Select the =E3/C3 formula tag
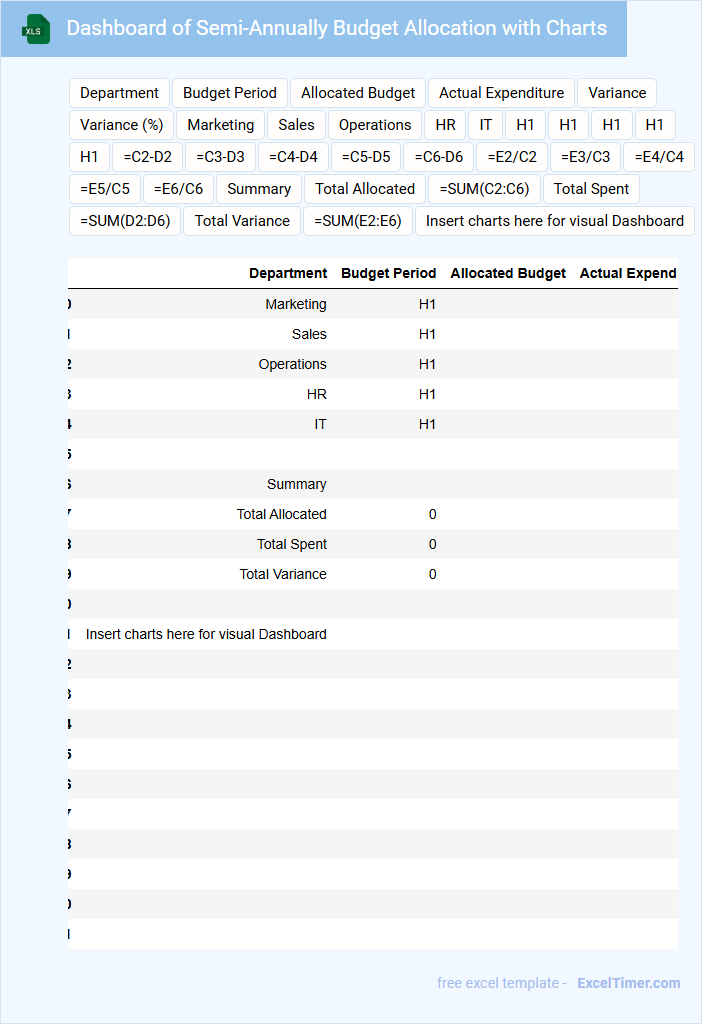The image size is (702, 1024). (586, 157)
